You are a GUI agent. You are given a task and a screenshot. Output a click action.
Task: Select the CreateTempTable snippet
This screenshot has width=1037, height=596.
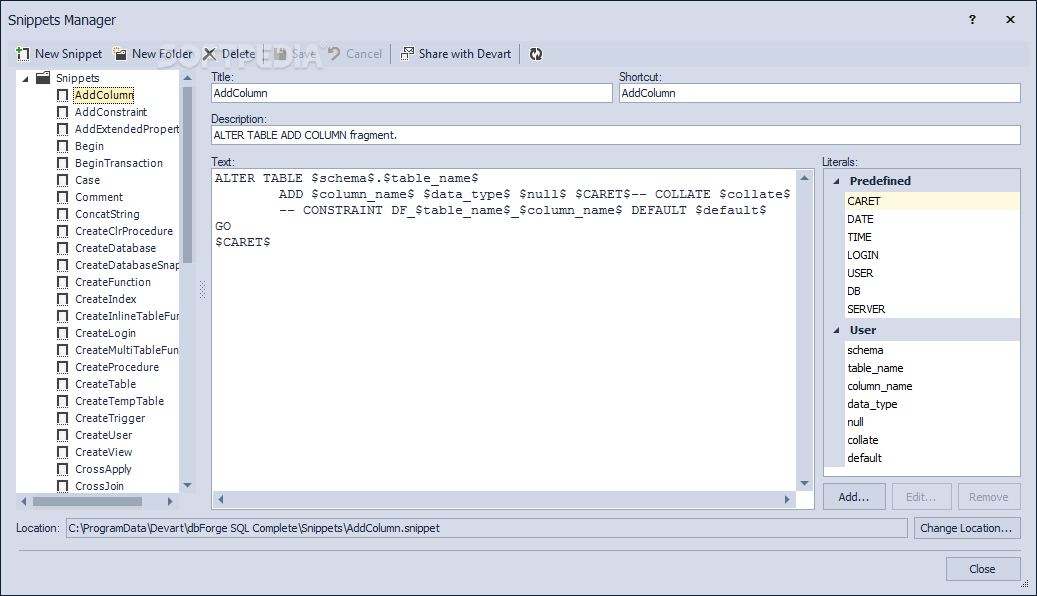(119, 402)
